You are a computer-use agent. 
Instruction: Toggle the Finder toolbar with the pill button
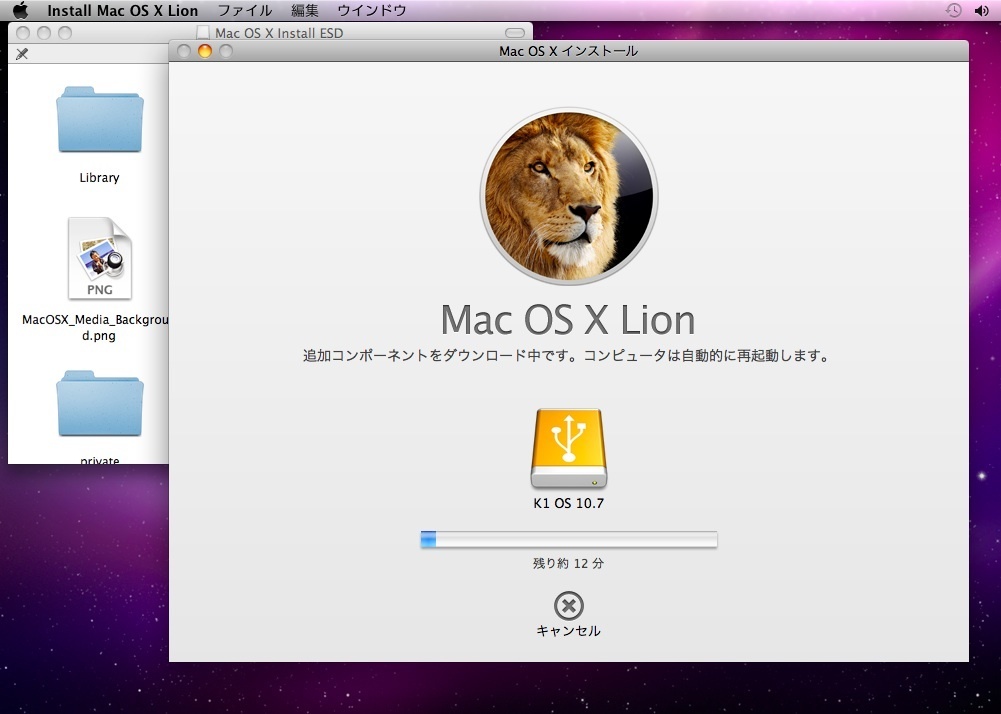point(516,33)
